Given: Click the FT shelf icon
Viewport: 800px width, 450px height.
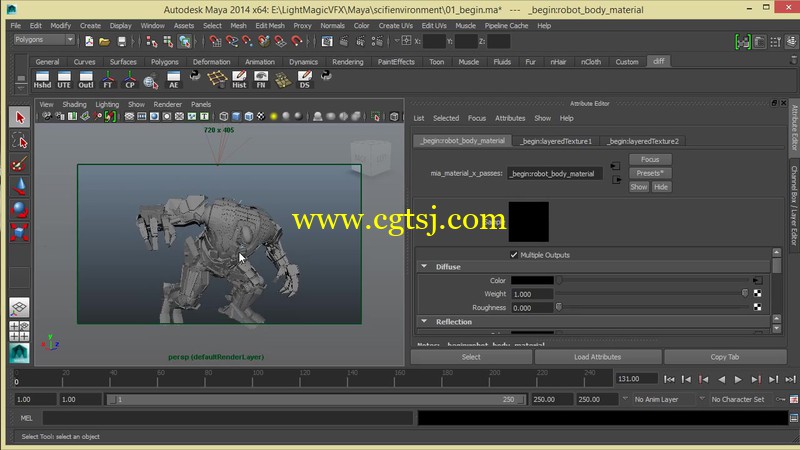Looking at the screenshot, I should click(x=108, y=80).
